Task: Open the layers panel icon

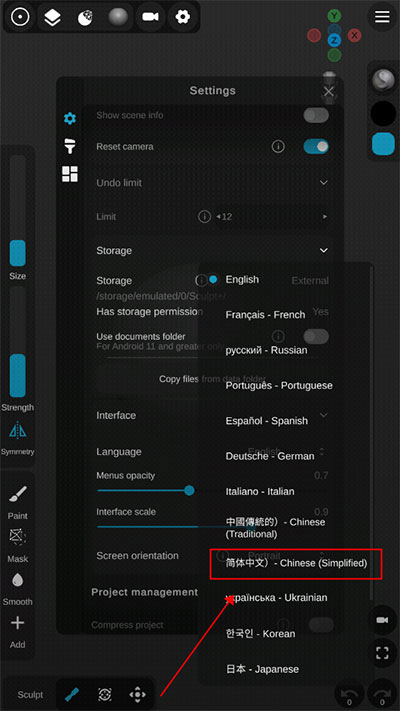Action: pyautogui.click(x=53, y=17)
